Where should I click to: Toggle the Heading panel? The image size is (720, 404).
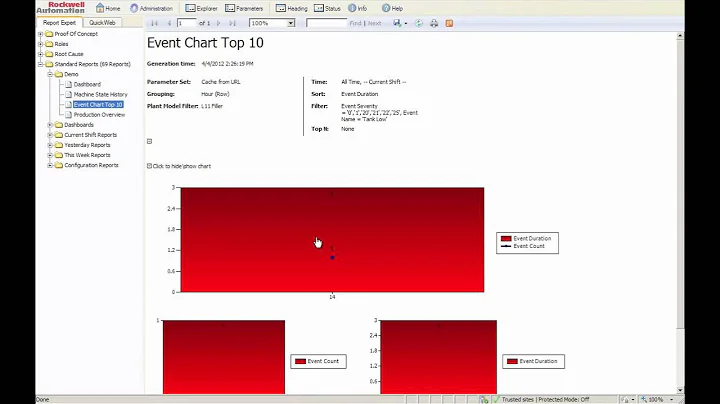tap(292, 8)
